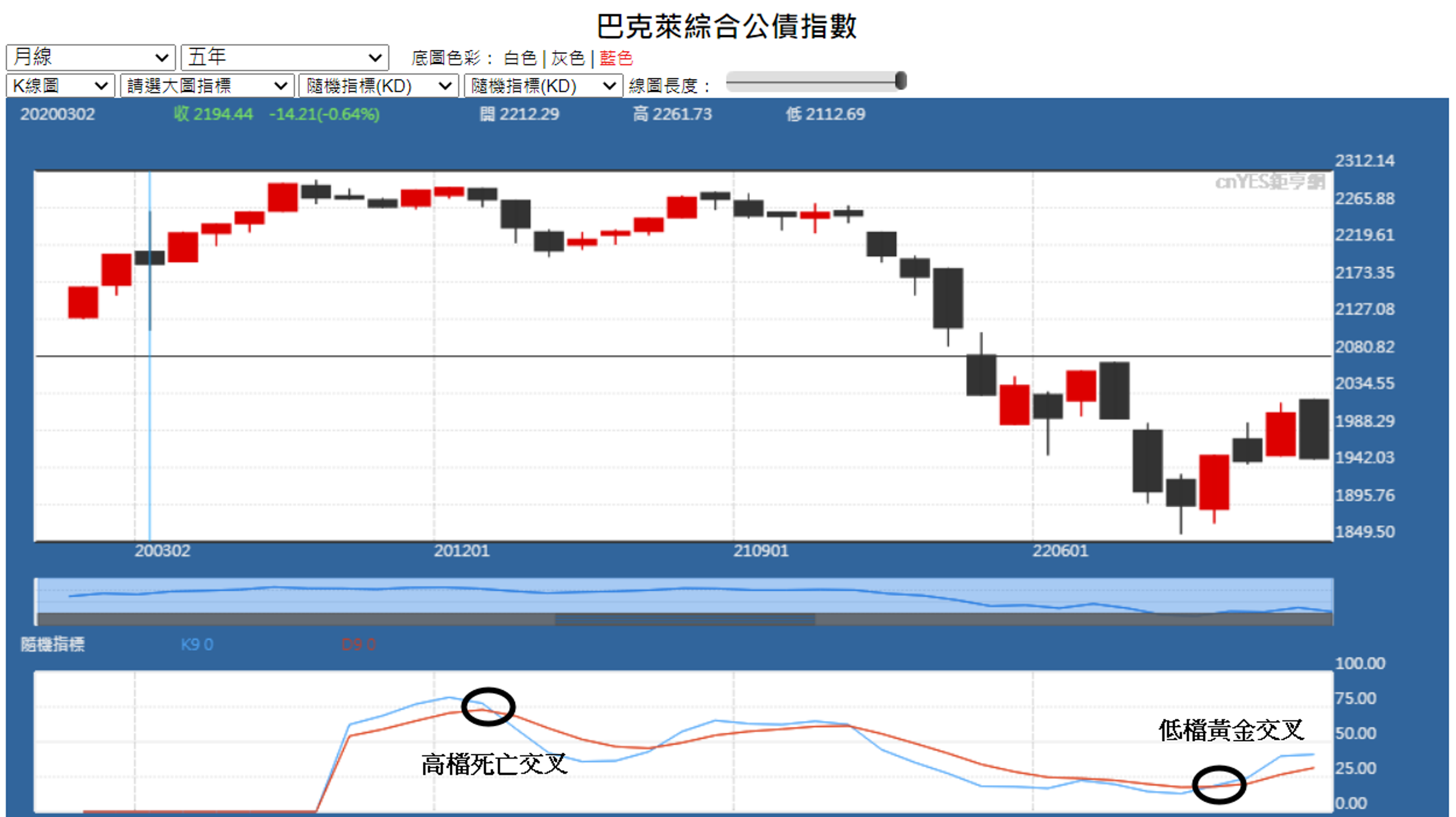The image size is (1456, 817).
Task: Click the 收 2194.44 closing value
Action: (x=213, y=114)
